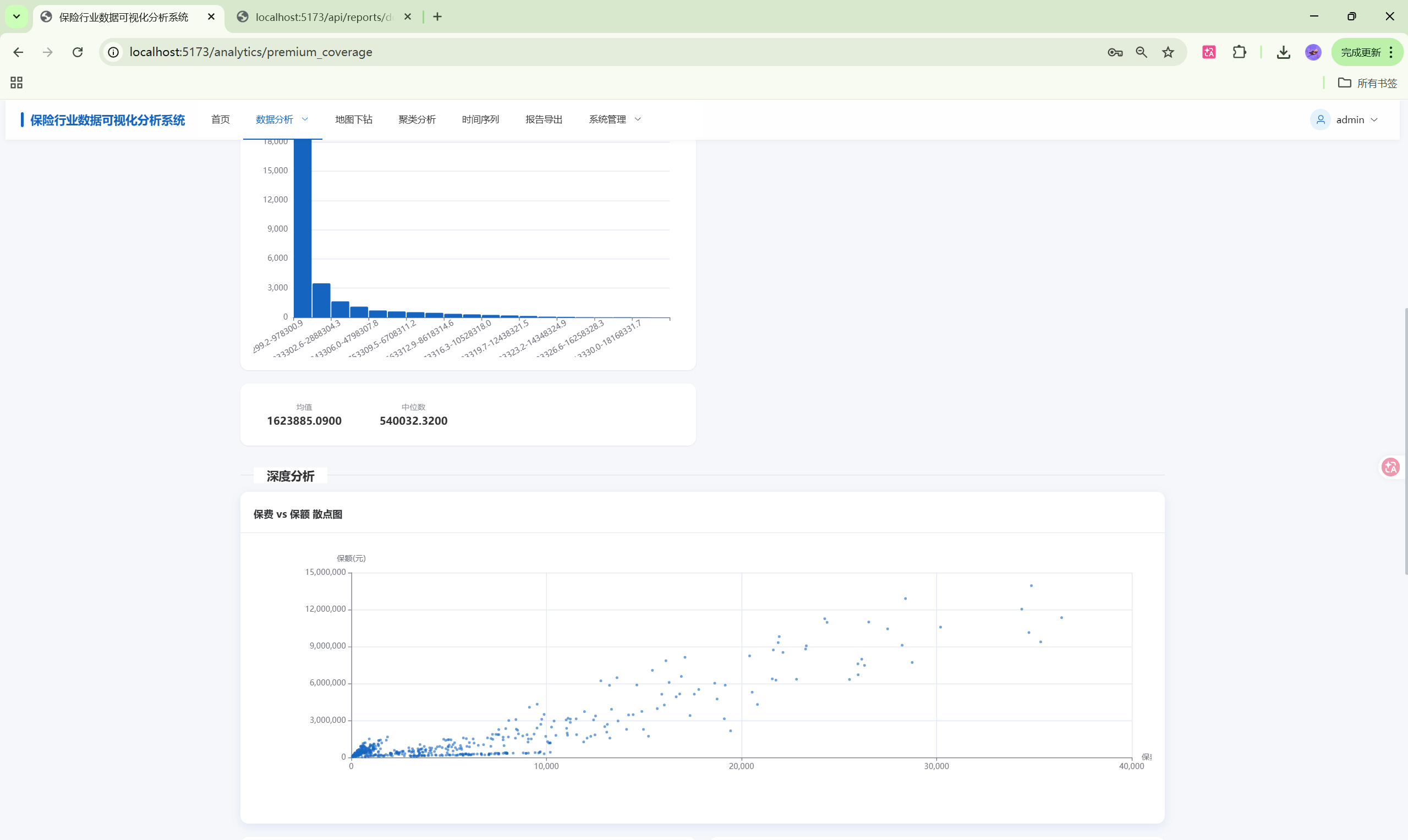The height and width of the screenshot is (840, 1408).
Task: Click the 保险行业数据可视化分析系统 title link
Action: coord(108,120)
